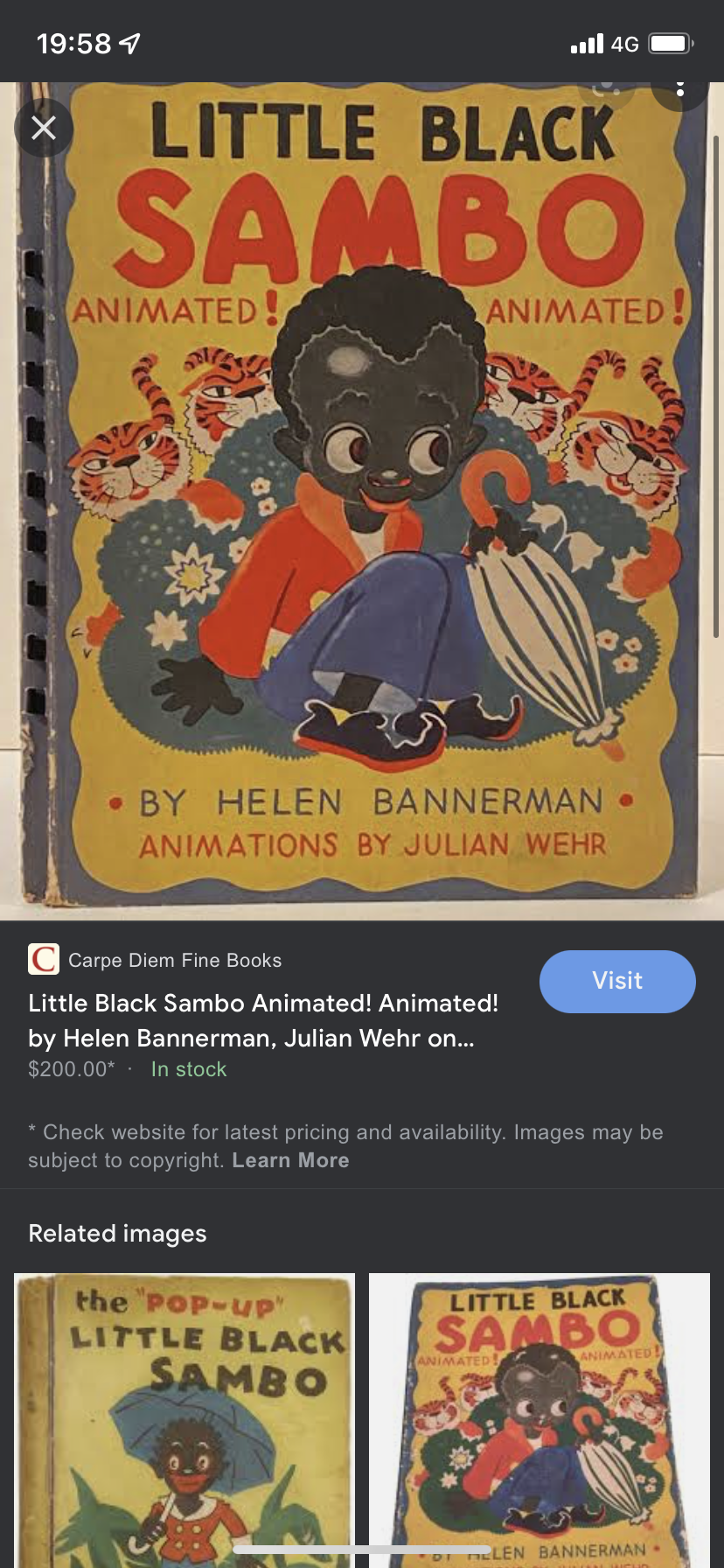
Task: Tap the Carpe Diem Fine Books source name
Action: [x=175, y=960]
